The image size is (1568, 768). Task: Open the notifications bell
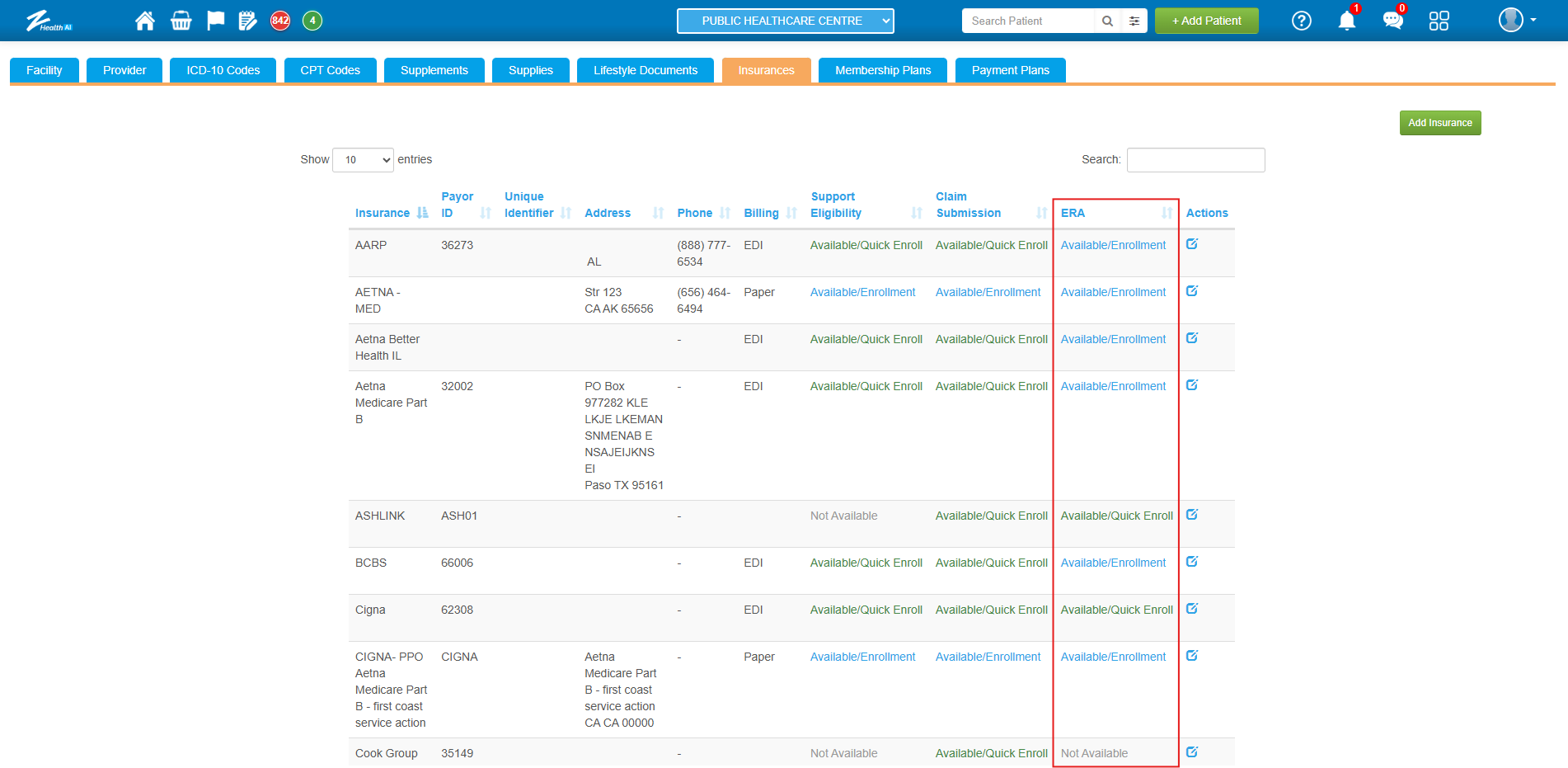(1346, 21)
